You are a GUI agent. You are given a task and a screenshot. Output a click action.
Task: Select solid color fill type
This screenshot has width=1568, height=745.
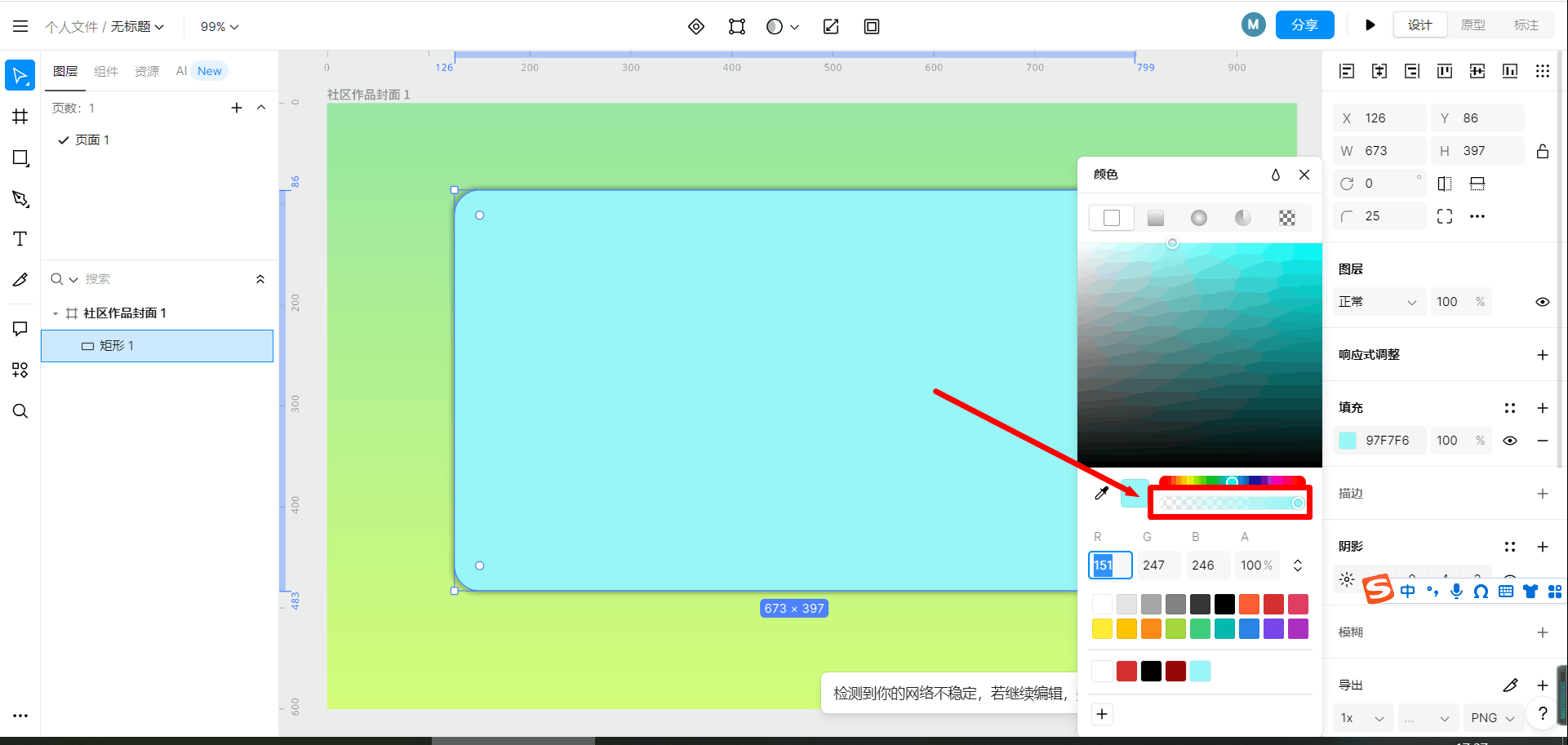point(1112,218)
